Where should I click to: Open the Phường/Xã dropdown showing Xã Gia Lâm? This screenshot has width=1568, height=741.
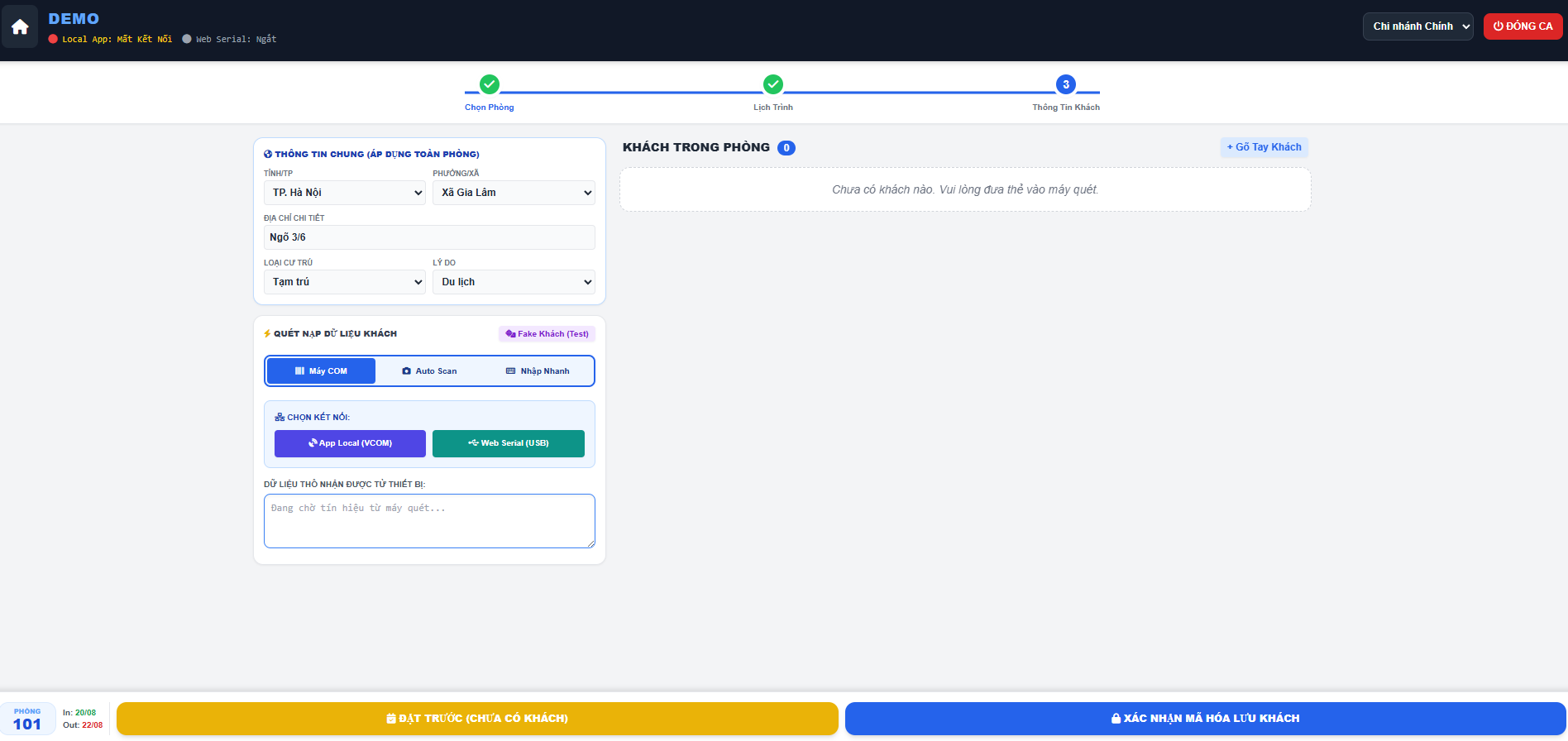point(514,193)
